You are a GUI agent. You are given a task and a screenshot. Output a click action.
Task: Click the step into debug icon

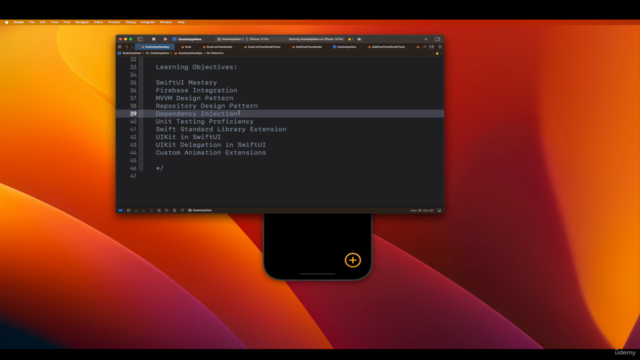144,210
